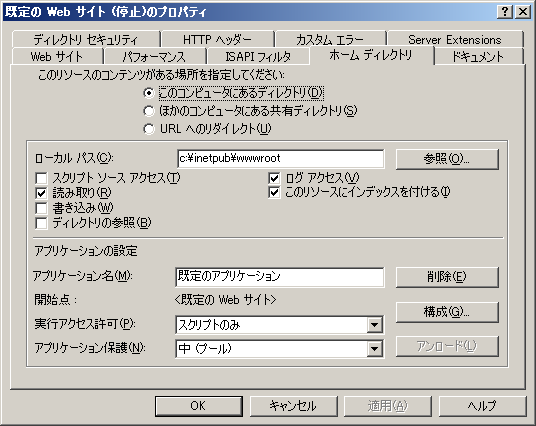536x426 pixels.
Task: Open the Server Extensions tab
Action: (x=455, y=40)
